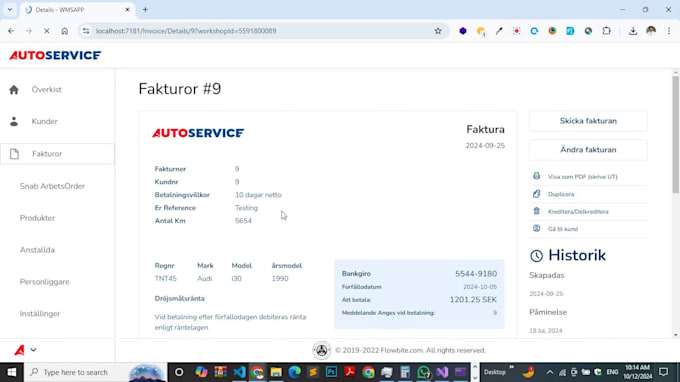Click the browser back arrow
The width and height of the screenshot is (680, 382).
click(11, 31)
